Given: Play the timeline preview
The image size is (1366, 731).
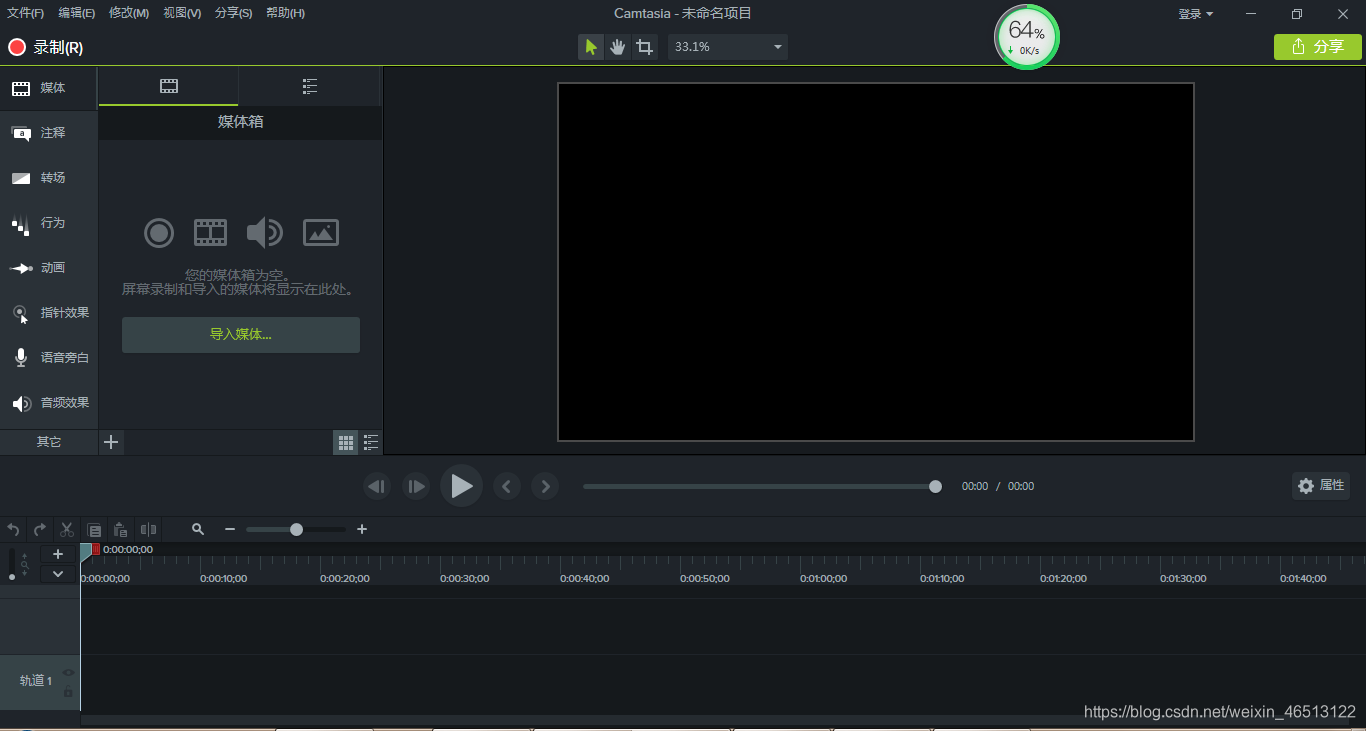Looking at the screenshot, I should coord(461,486).
